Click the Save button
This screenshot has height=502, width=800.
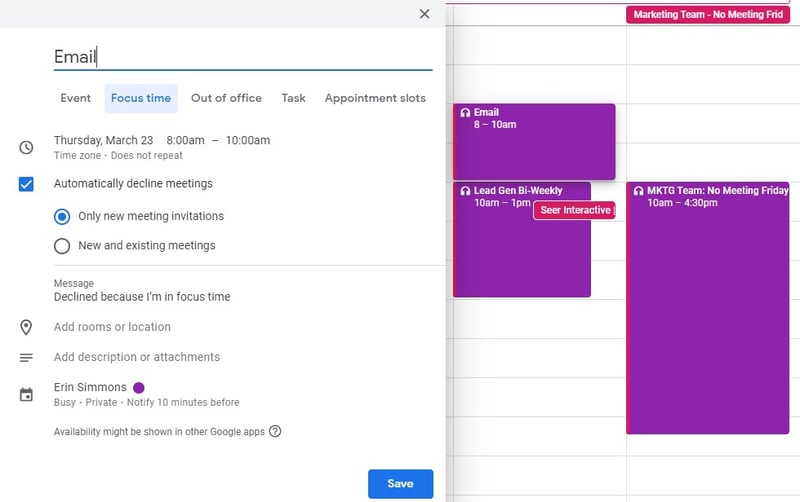400,484
